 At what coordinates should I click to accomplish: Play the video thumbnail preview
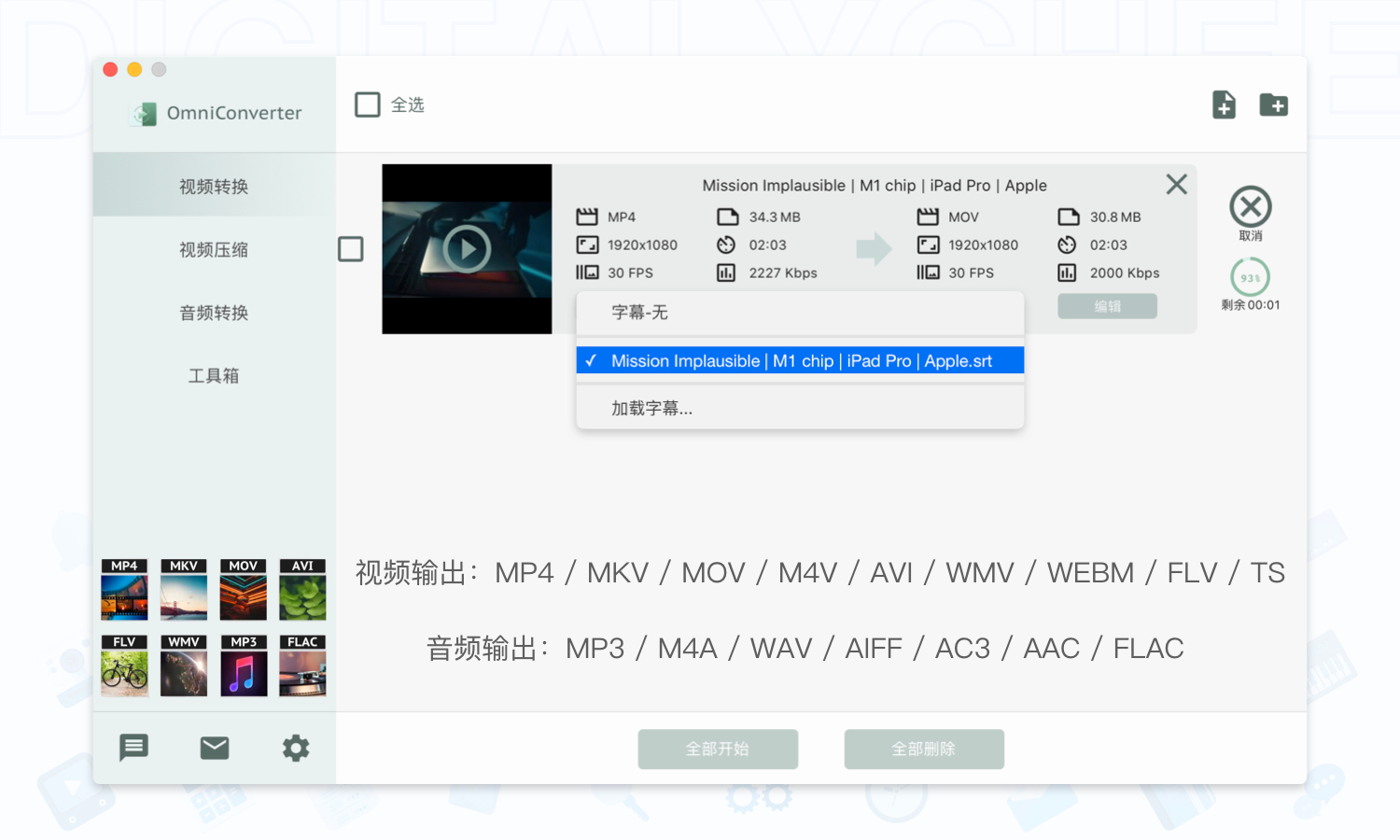(467, 249)
